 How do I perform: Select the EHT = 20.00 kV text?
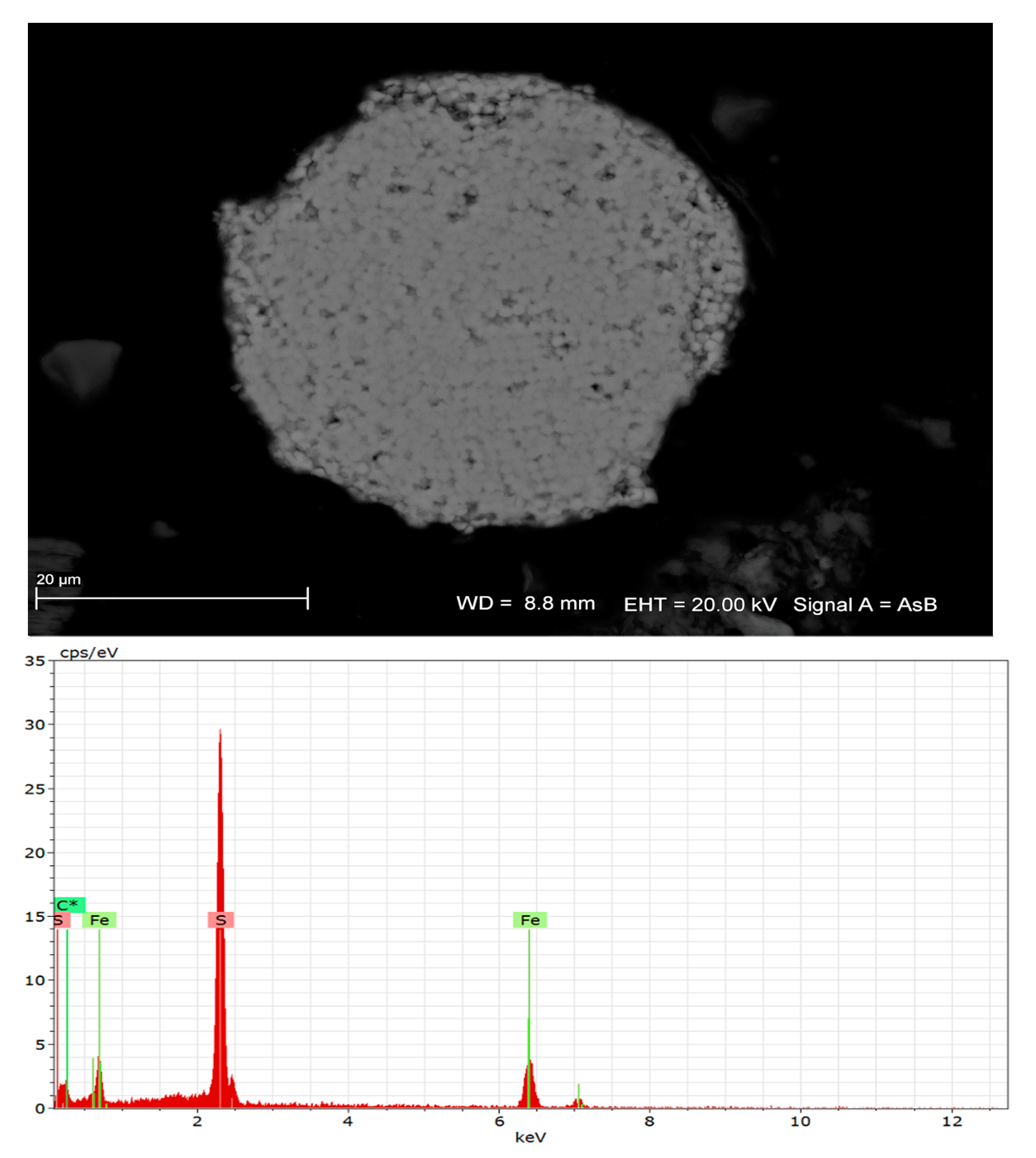pos(700,604)
